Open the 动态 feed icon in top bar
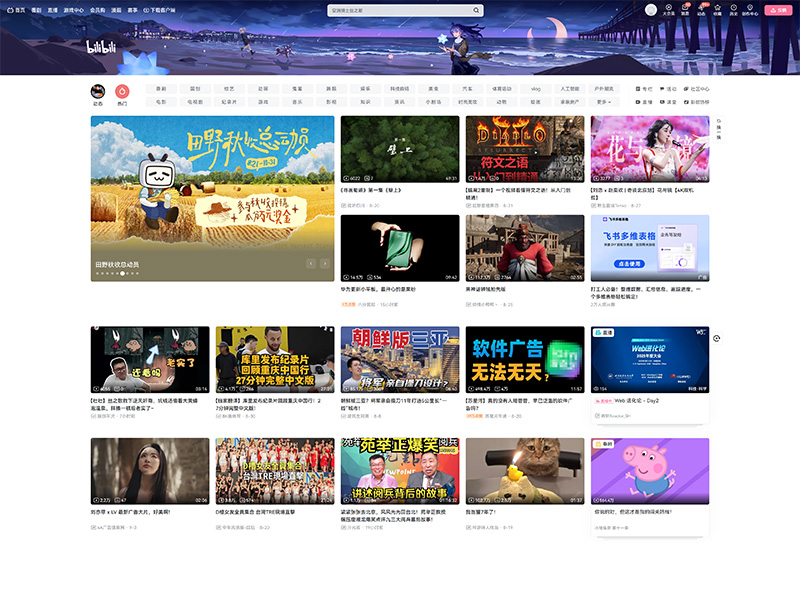The height and width of the screenshot is (600, 800). point(701,10)
